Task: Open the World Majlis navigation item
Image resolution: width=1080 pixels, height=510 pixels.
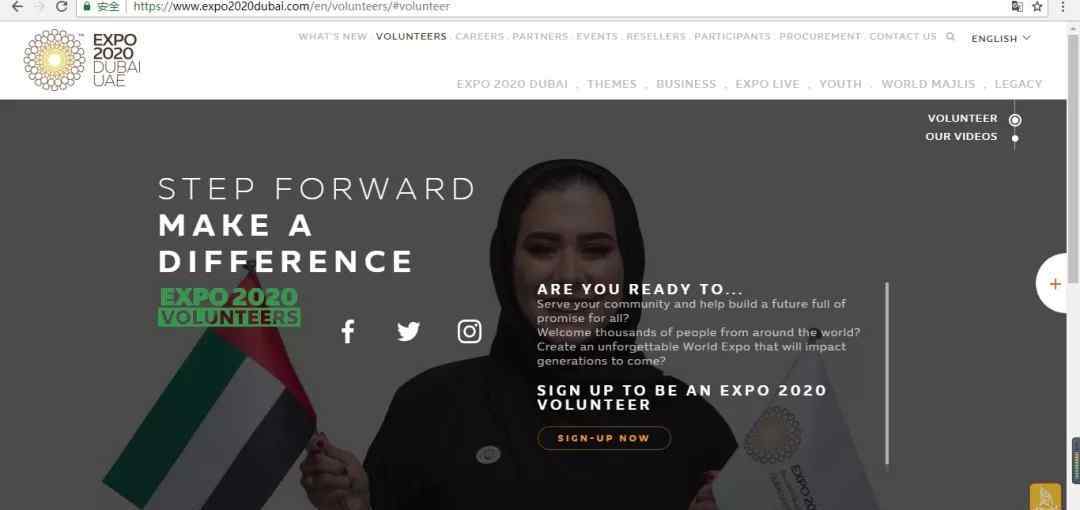Action: 928,84
